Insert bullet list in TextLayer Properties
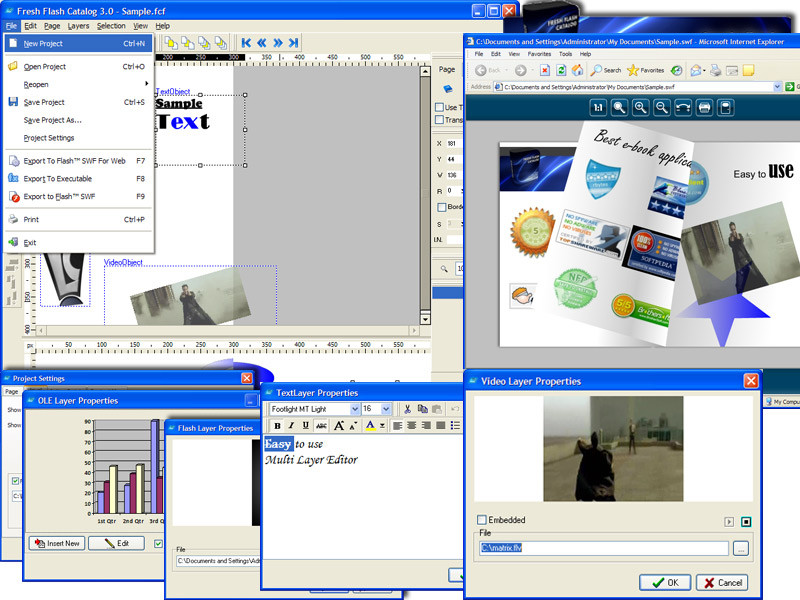The image size is (800, 600). 455,426
